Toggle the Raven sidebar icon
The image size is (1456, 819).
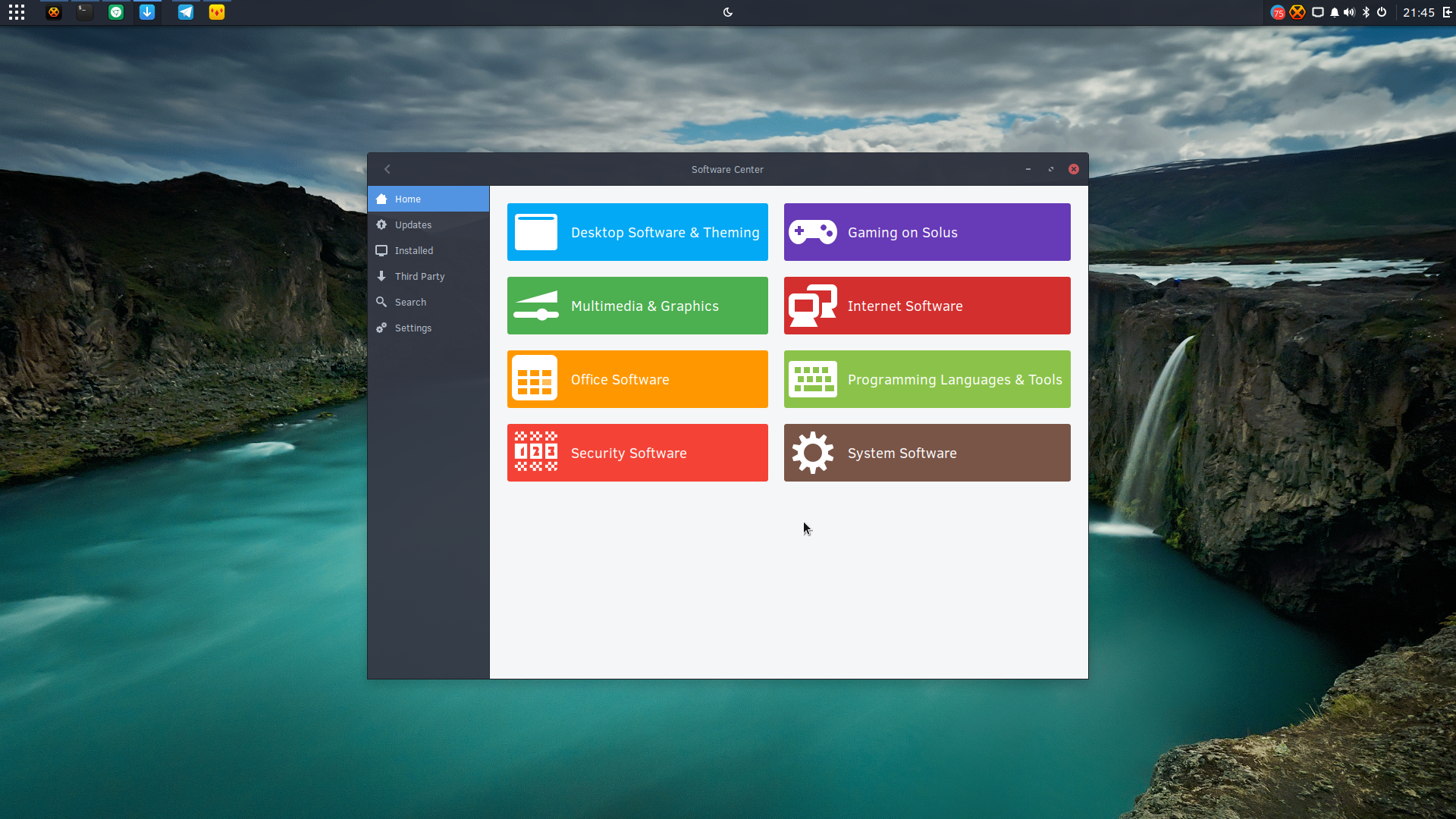click(x=1447, y=12)
